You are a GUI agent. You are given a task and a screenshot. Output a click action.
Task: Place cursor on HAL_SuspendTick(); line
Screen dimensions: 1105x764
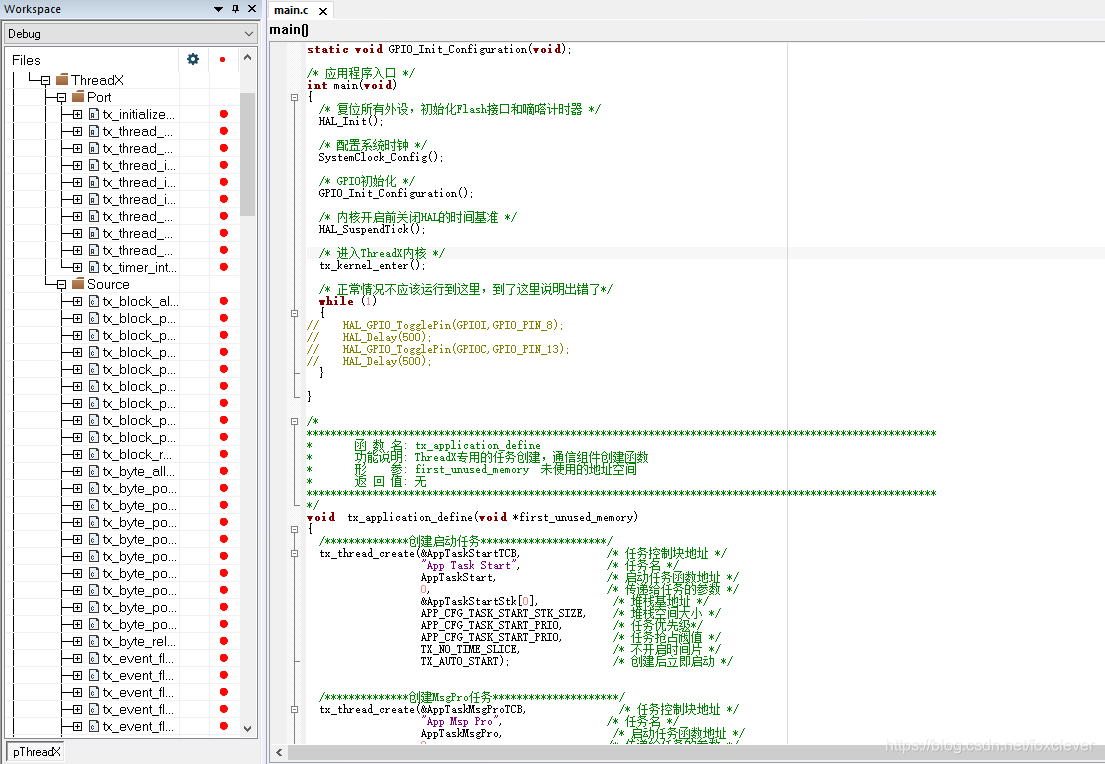[372, 229]
